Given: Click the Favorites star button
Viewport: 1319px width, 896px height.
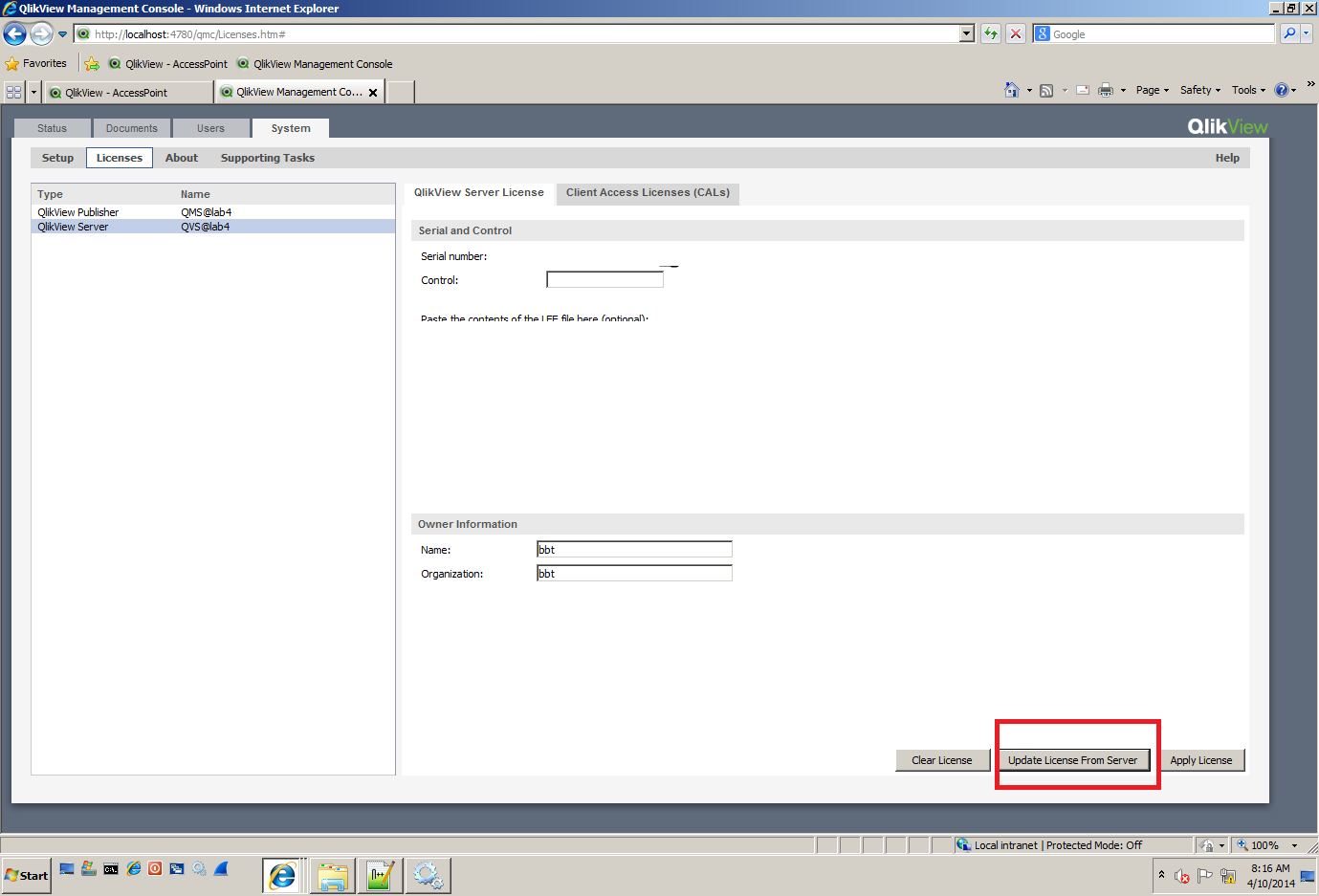Looking at the screenshot, I should tap(36, 64).
